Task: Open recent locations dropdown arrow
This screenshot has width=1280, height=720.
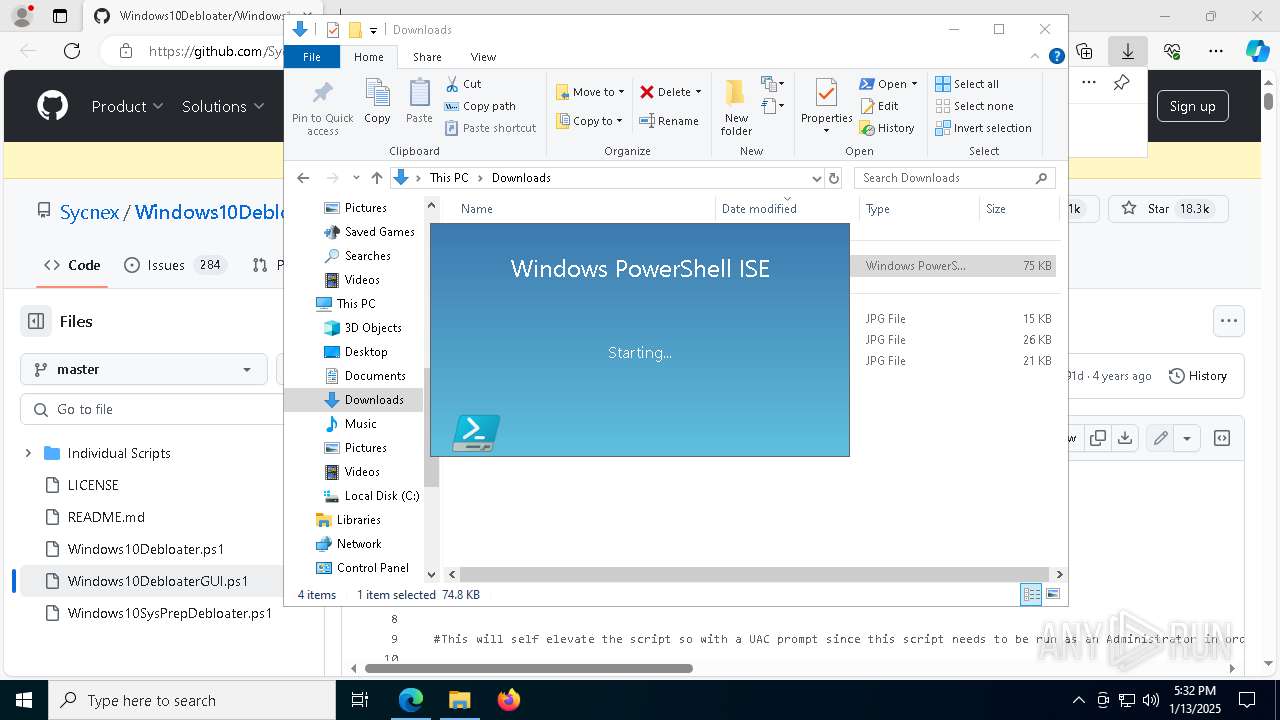Action: (356, 178)
